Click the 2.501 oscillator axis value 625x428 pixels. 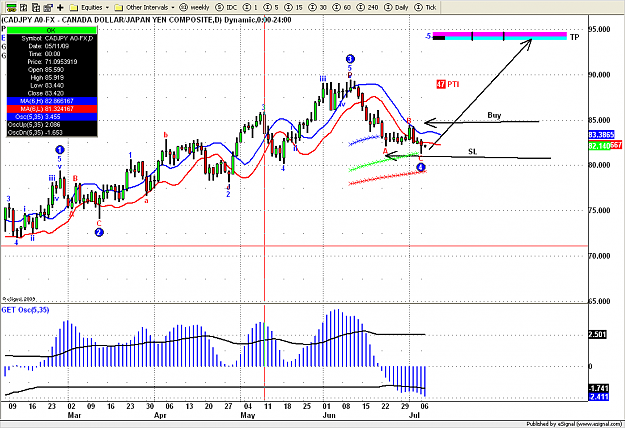(597, 334)
